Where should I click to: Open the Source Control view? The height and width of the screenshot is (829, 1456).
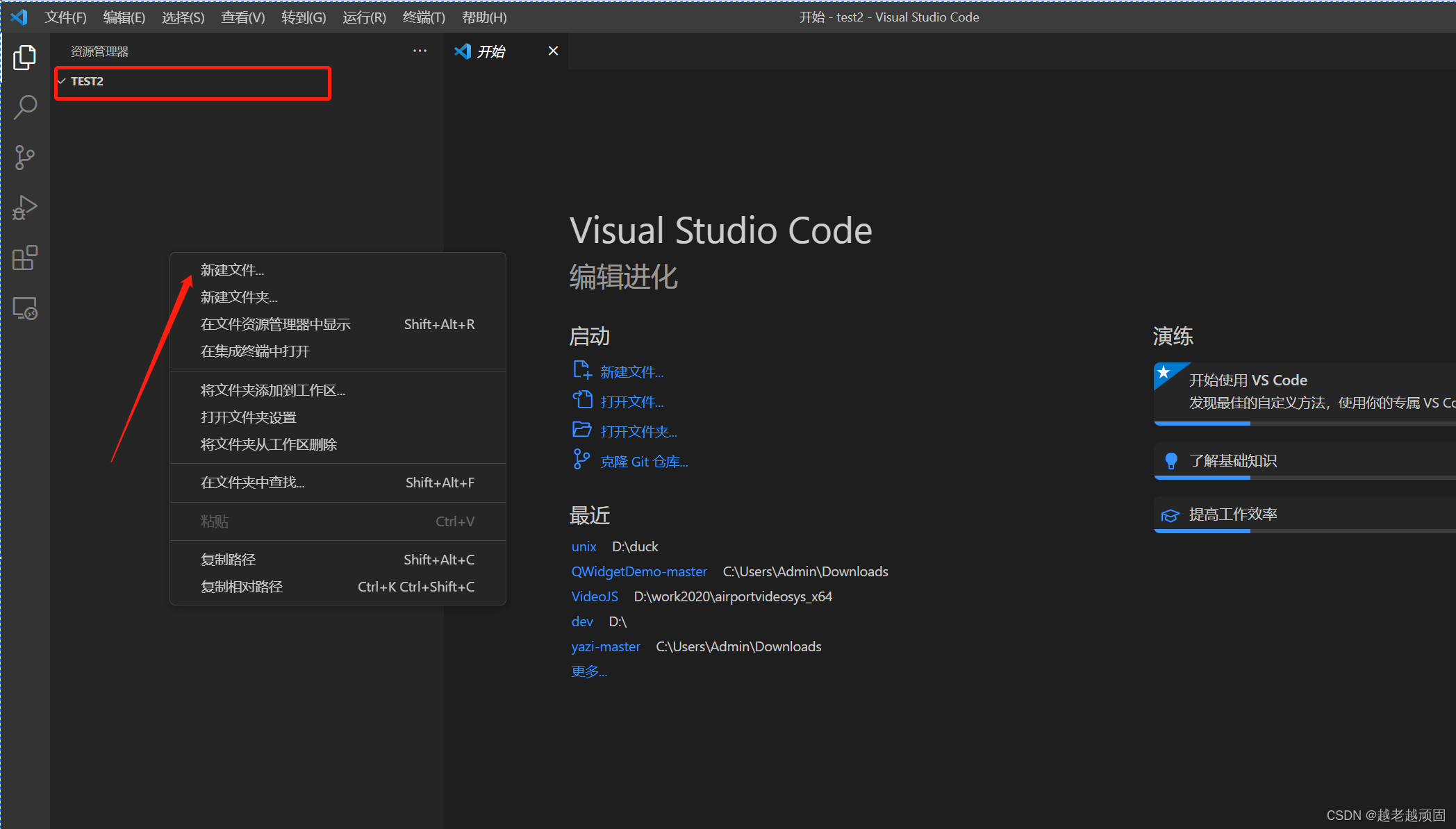point(25,158)
